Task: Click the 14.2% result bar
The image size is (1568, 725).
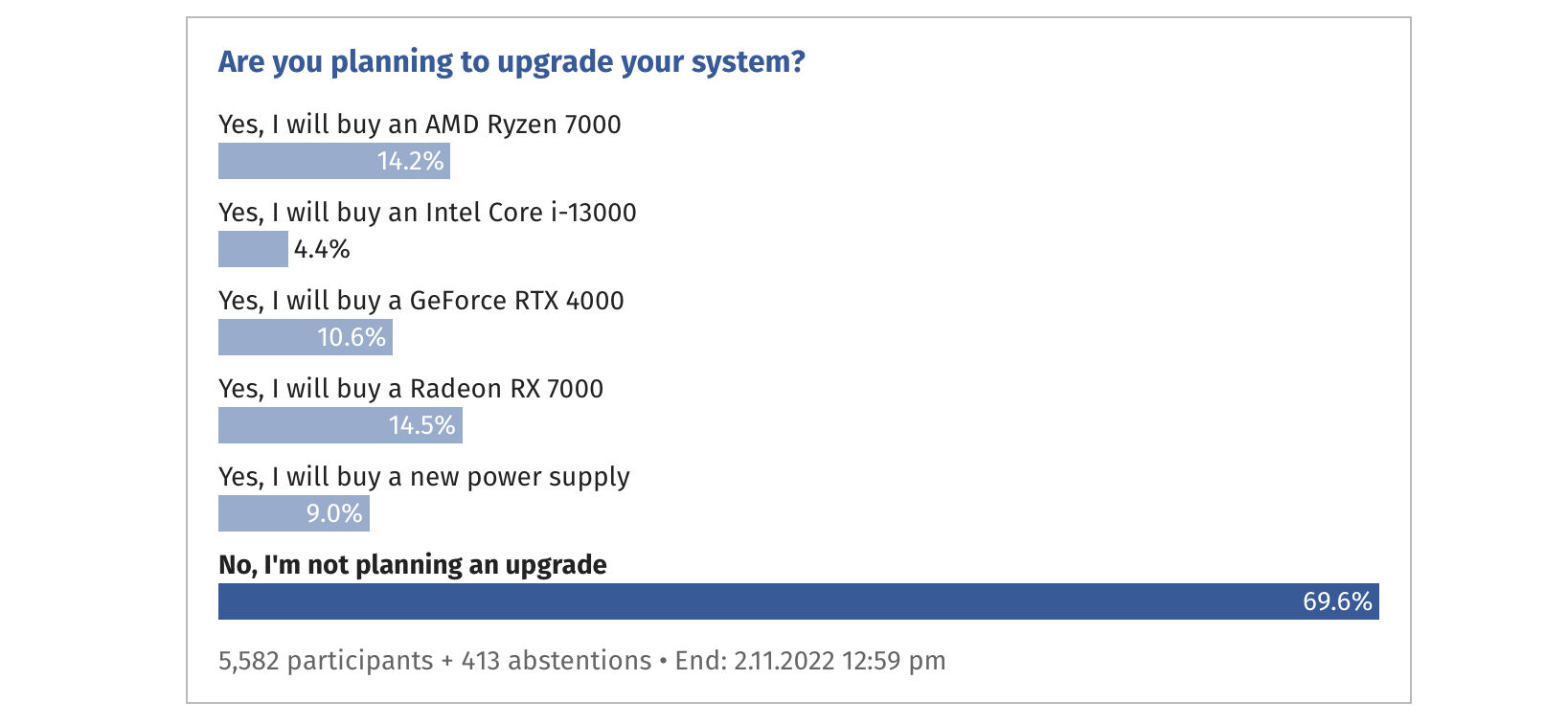Action: coord(334,161)
